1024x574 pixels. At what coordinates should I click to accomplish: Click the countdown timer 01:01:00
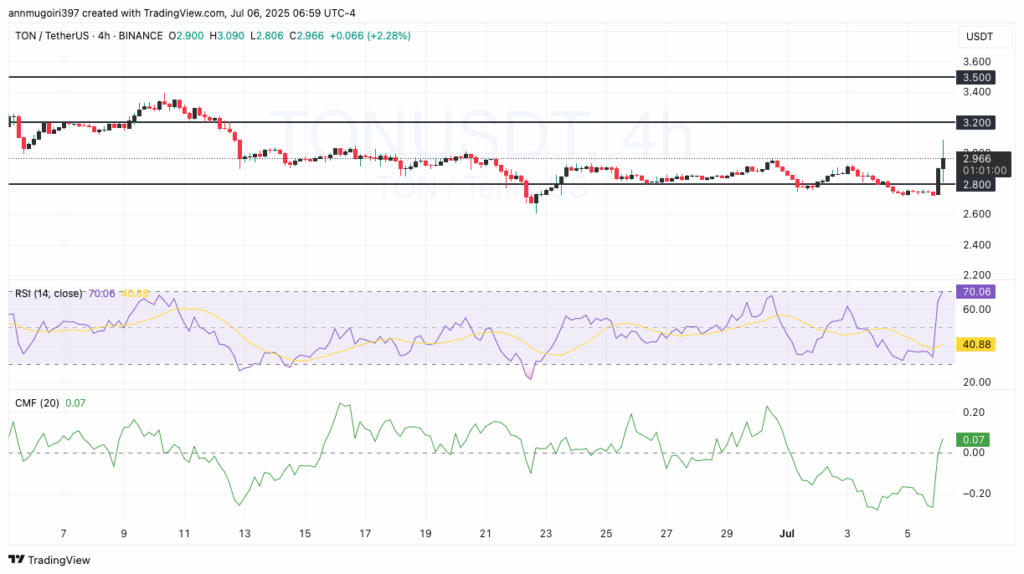tap(985, 170)
